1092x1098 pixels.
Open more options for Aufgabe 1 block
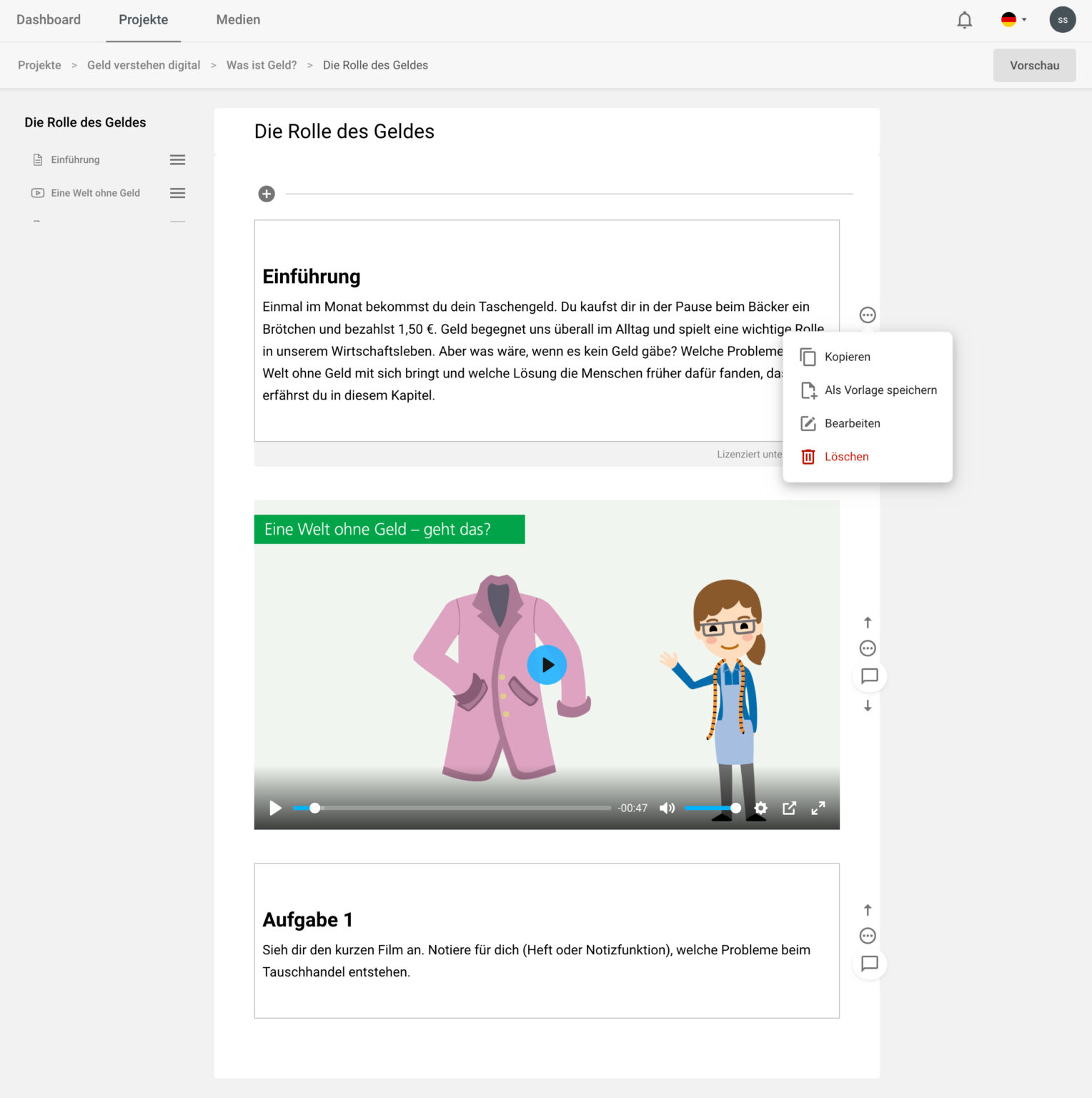(868, 936)
